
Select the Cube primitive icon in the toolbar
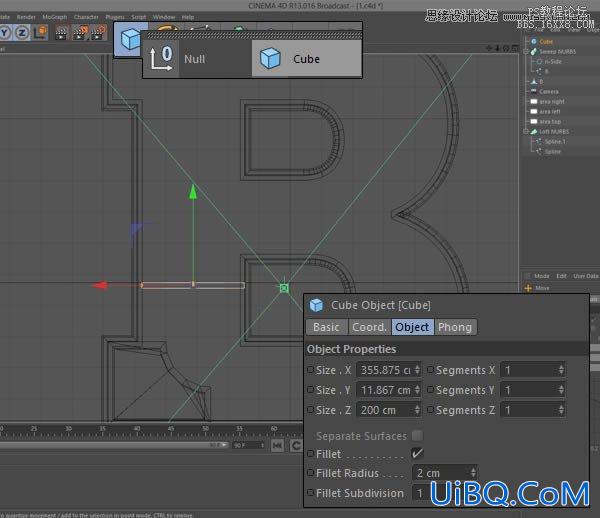point(130,39)
